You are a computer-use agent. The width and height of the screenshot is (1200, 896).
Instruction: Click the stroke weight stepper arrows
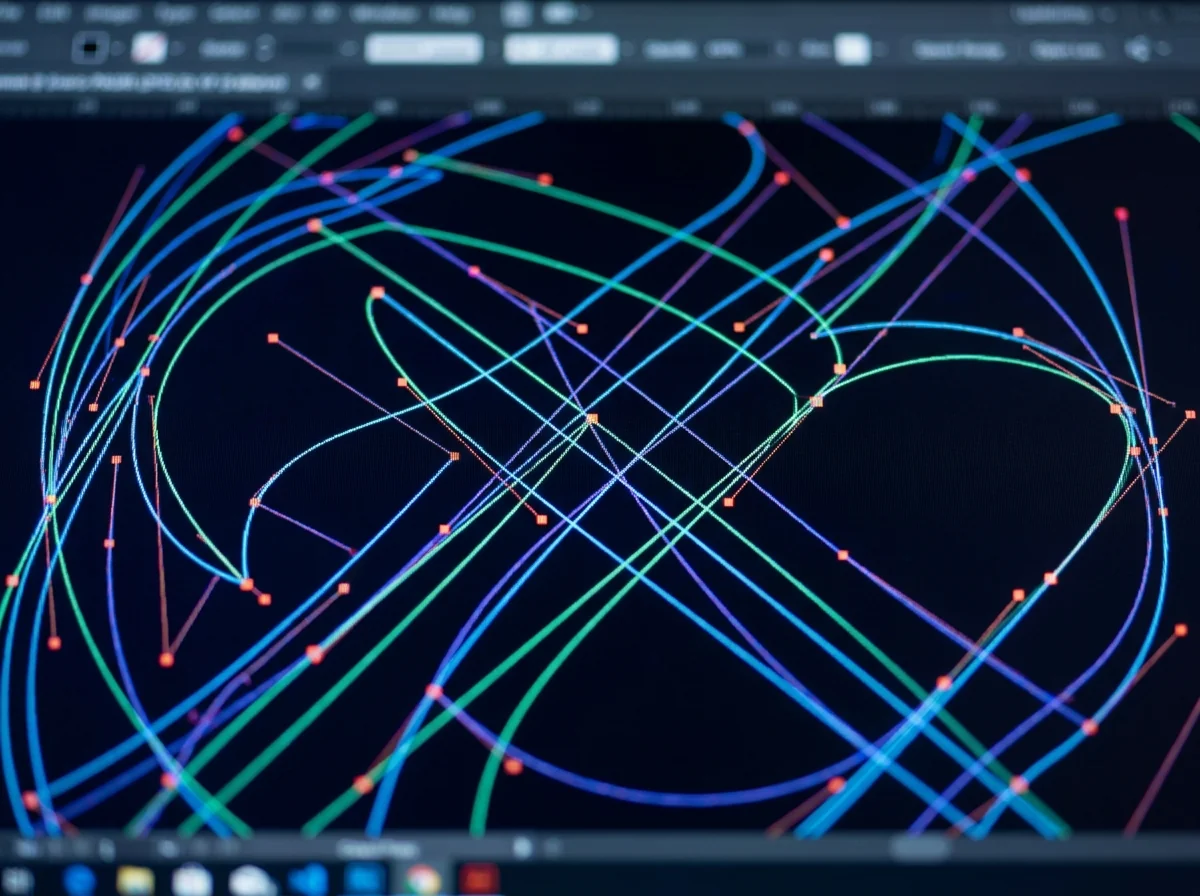click(265, 48)
